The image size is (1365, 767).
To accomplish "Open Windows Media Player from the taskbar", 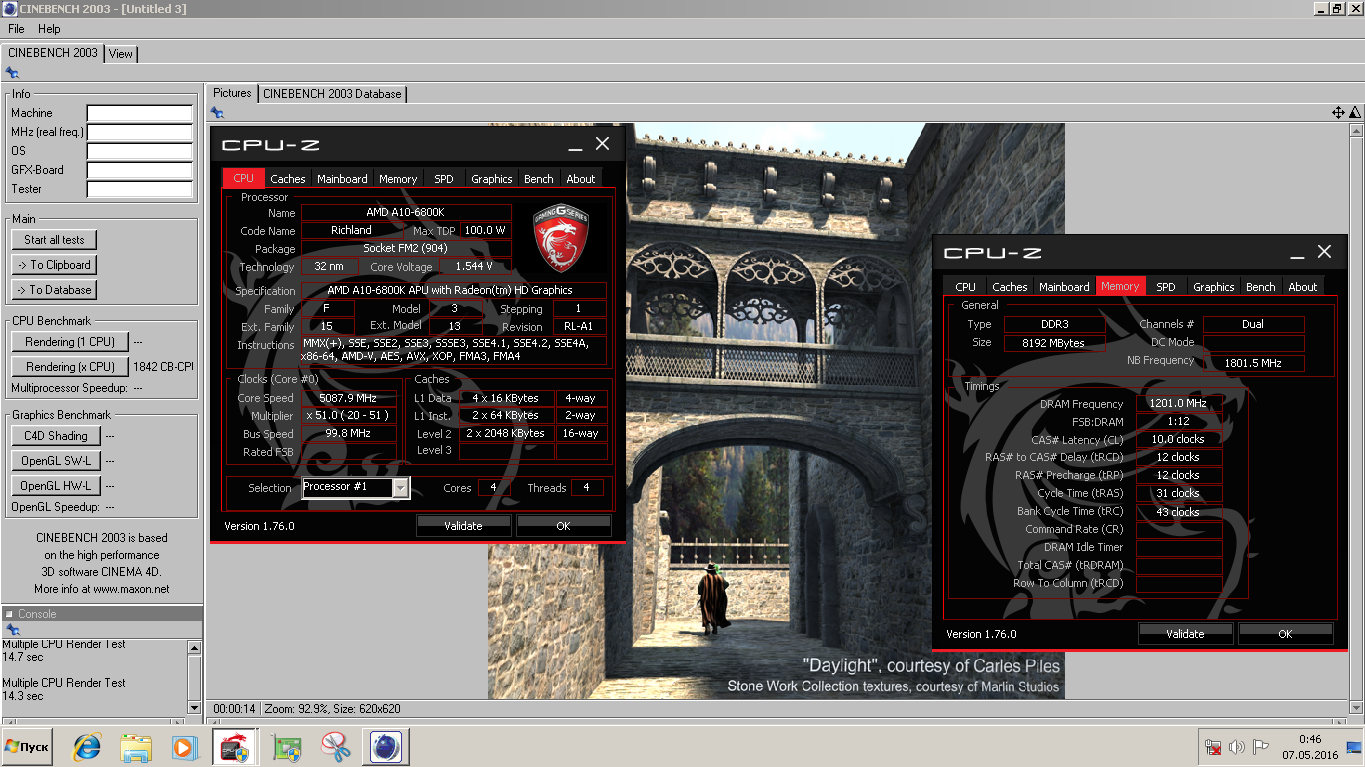I will [184, 747].
